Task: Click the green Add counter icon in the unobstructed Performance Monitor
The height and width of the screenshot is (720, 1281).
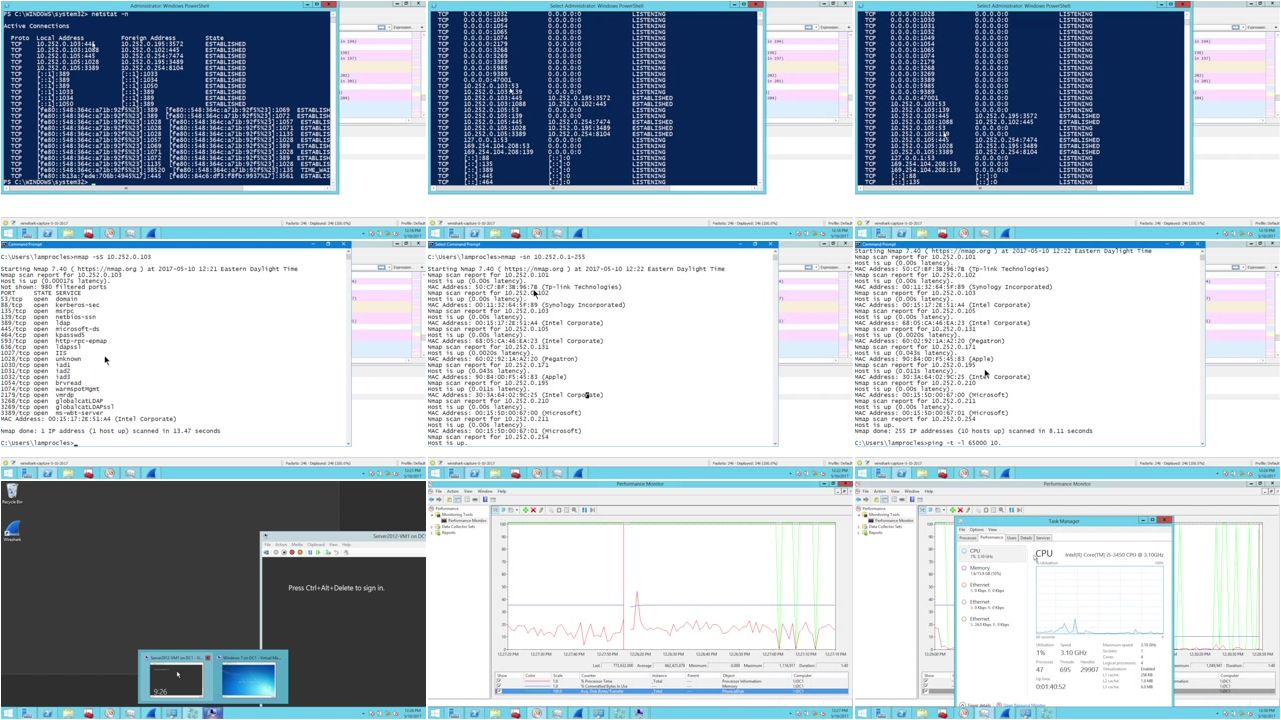Action: tap(525, 510)
